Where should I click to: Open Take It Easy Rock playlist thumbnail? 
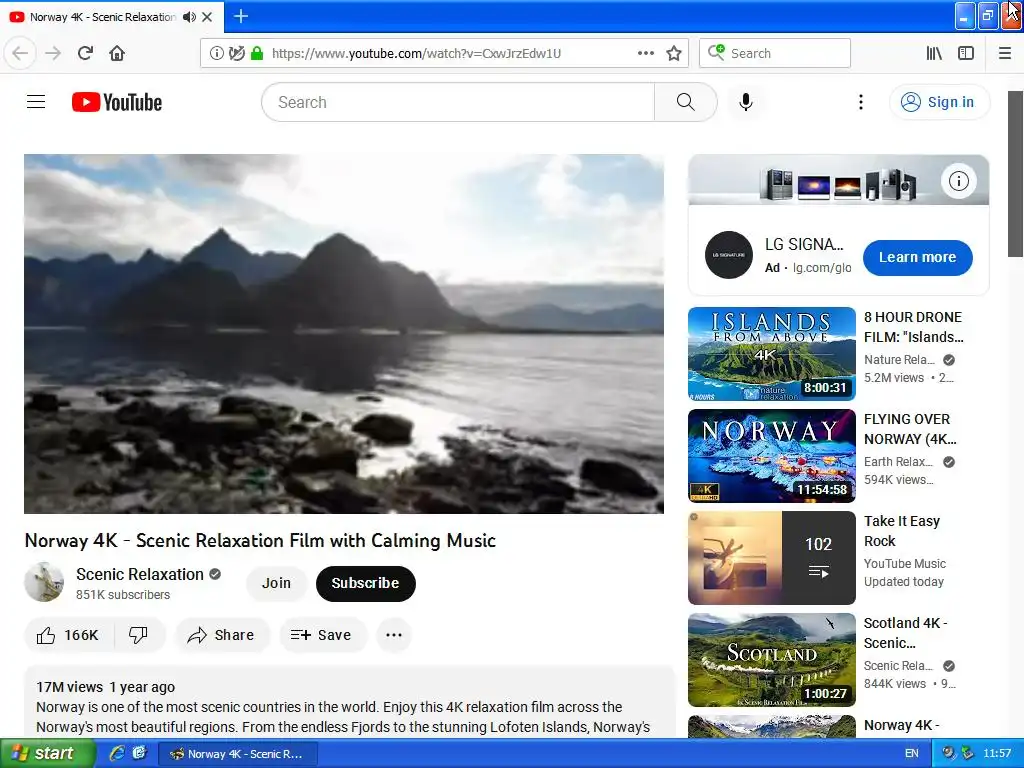pyautogui.click(x=771, y=558)
